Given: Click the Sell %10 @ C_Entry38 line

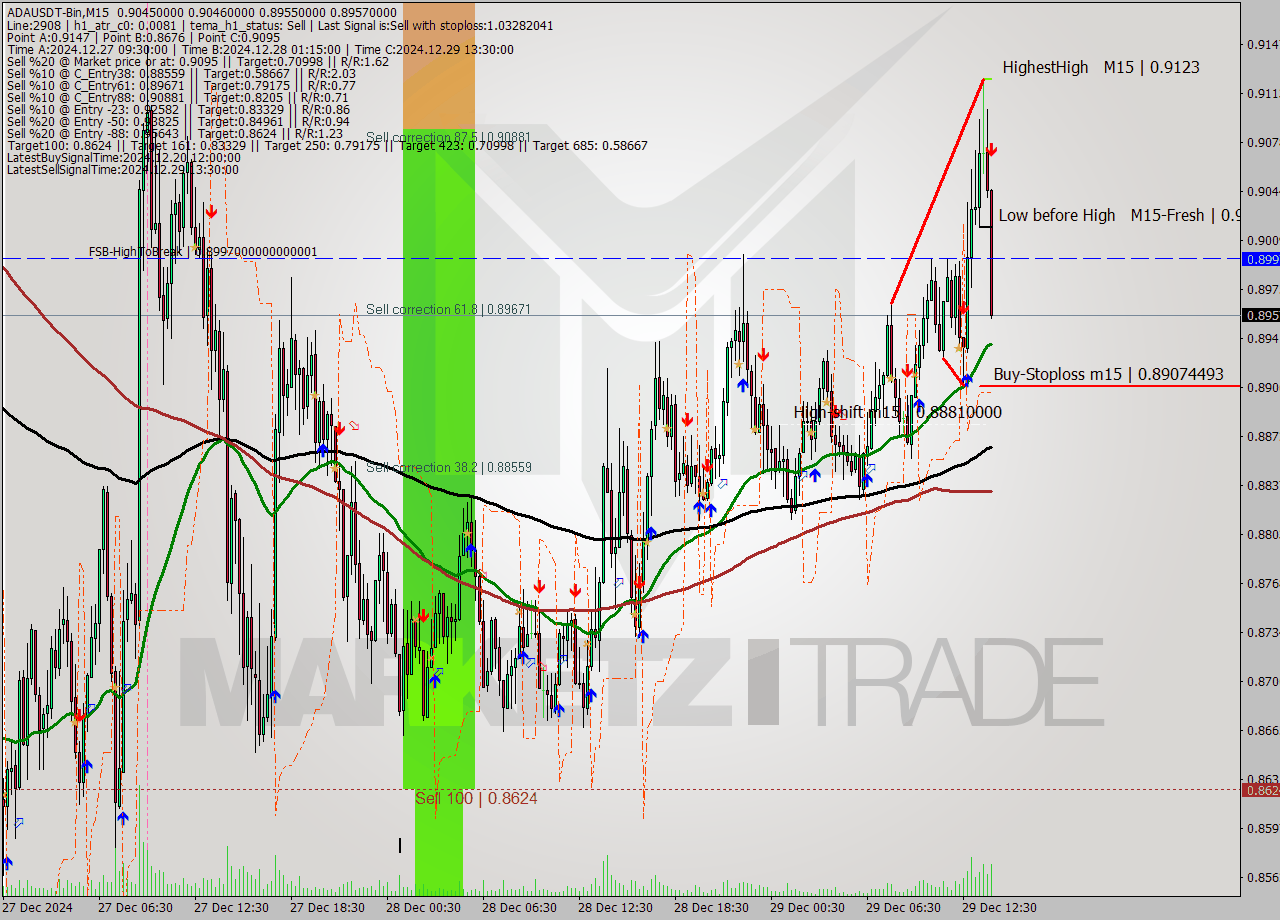Looking at the screenshot, I should [181, 73].
